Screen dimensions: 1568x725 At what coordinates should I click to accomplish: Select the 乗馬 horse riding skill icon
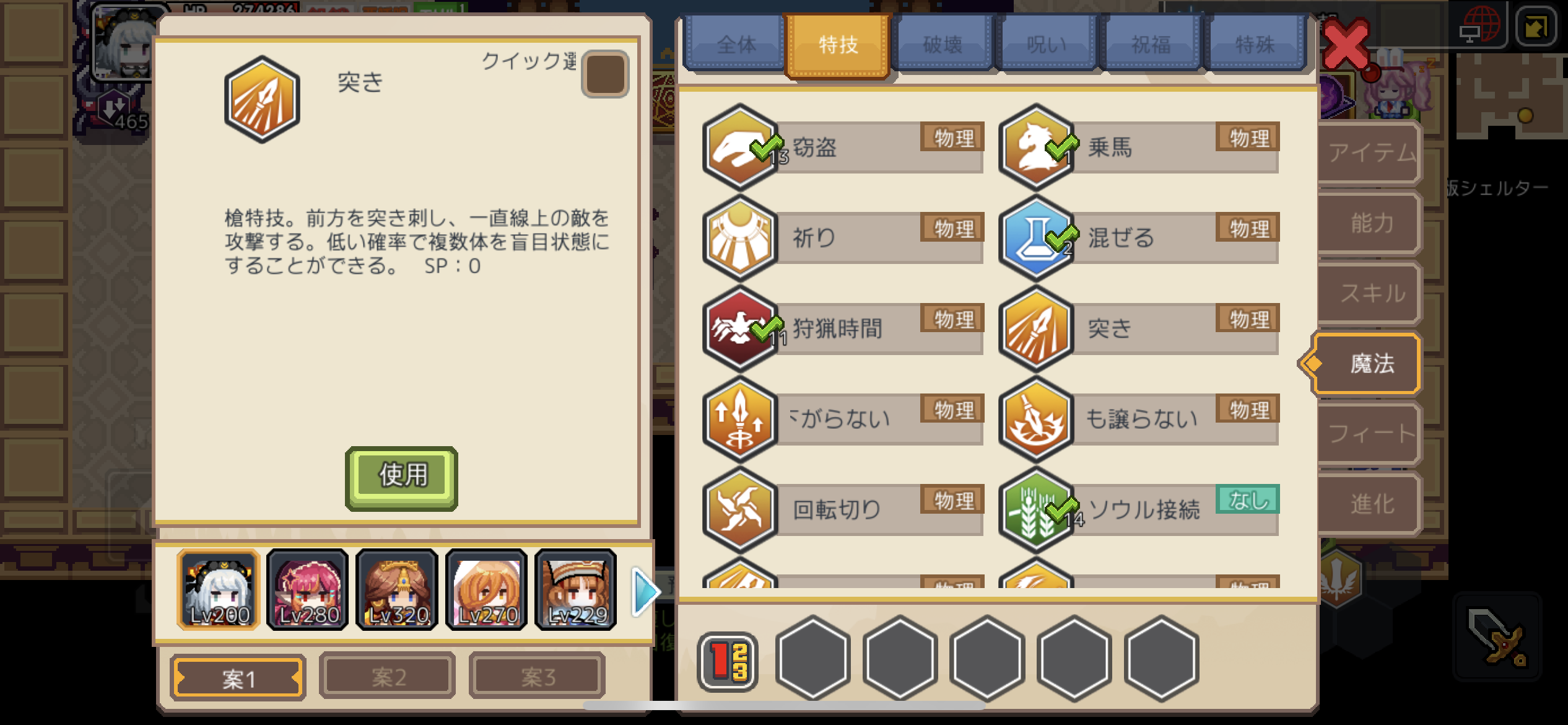[1036, 147]
